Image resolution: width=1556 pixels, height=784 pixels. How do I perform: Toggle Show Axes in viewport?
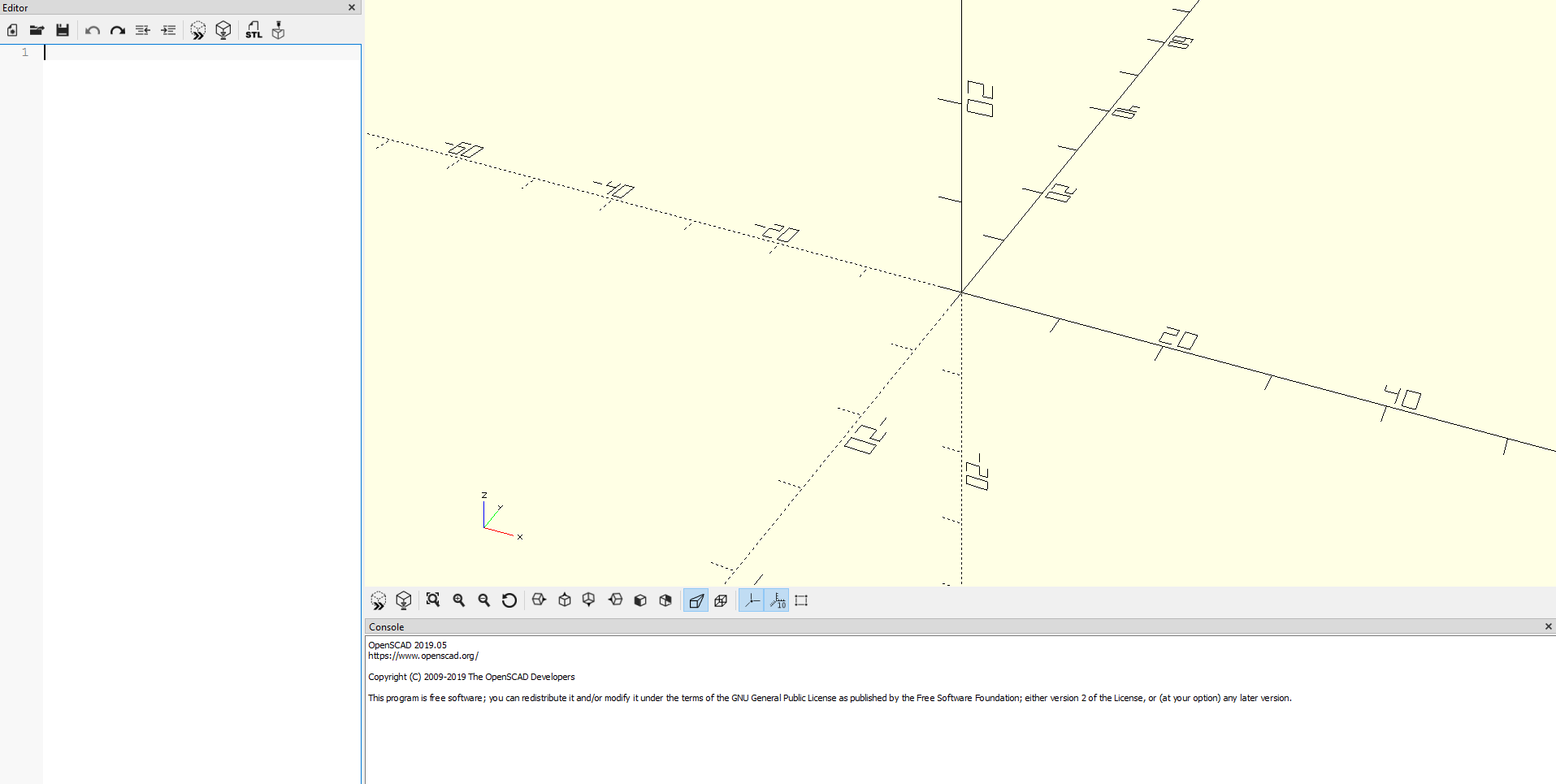(752, 601)
